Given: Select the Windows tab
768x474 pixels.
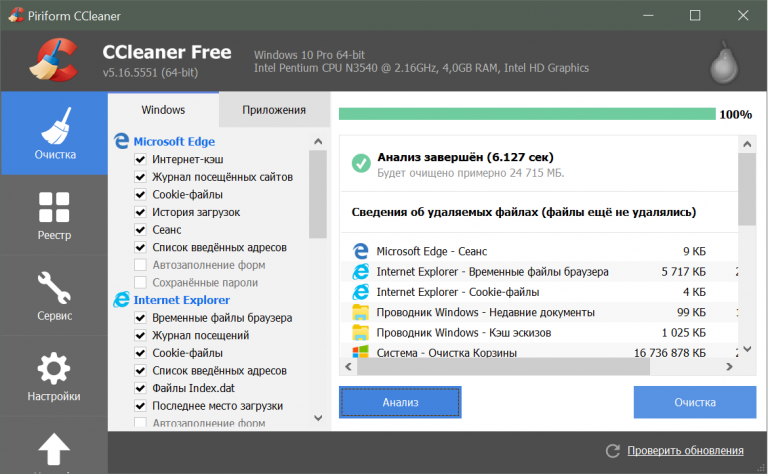Looking at the screenshot, I should 163,110.
